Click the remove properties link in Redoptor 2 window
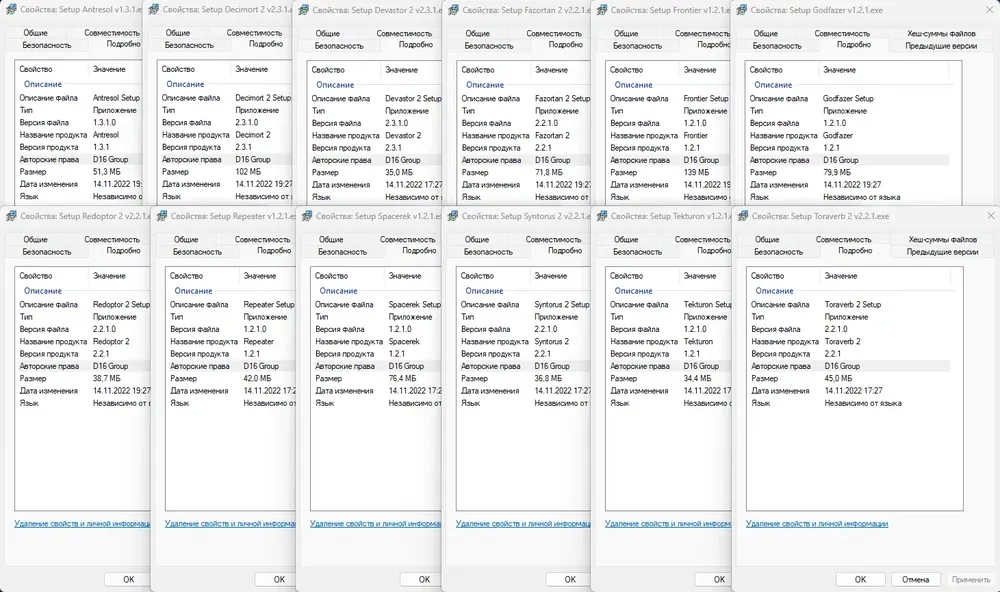The height and width of the screenshot is (592, 1000). coord(82,524)
